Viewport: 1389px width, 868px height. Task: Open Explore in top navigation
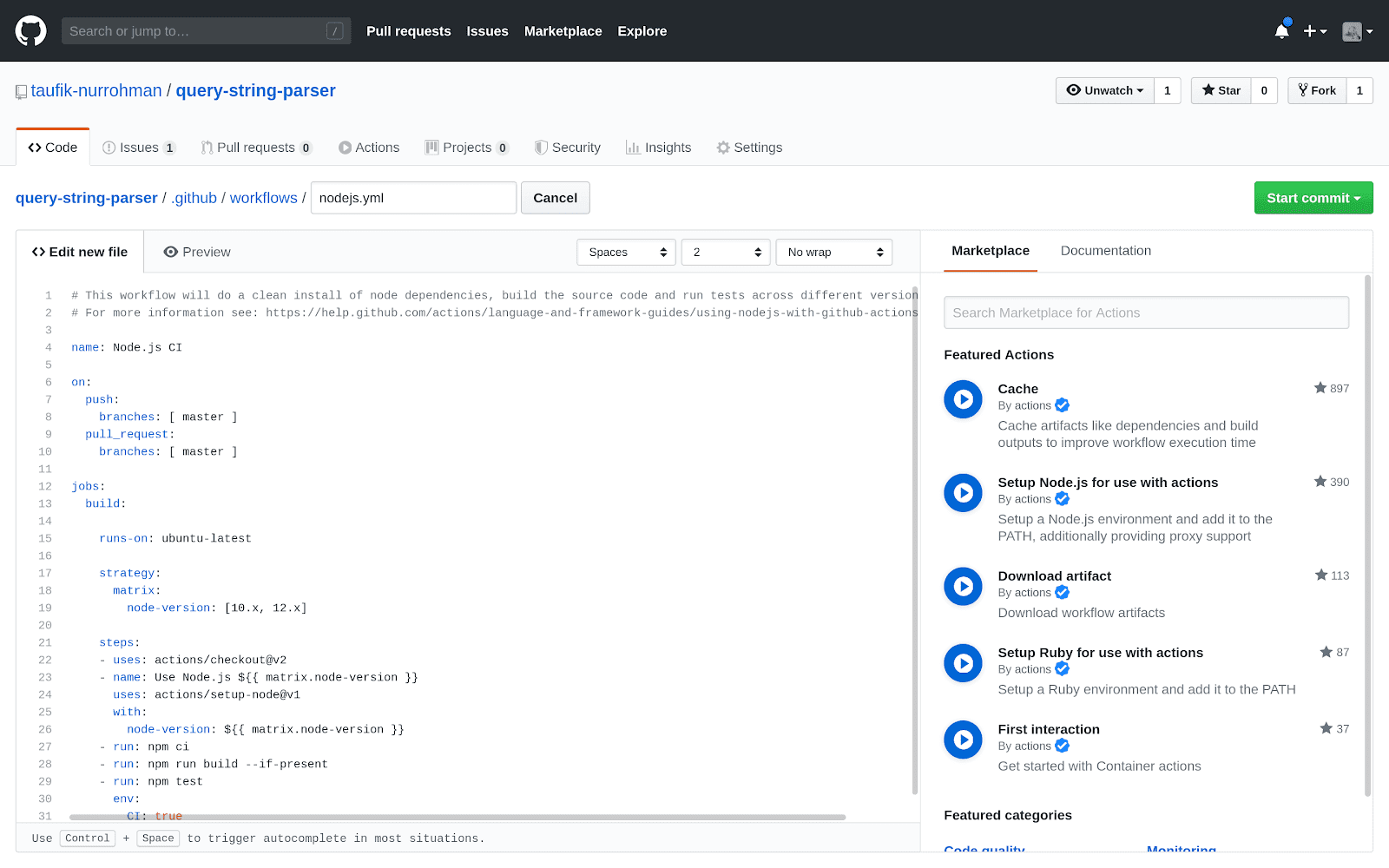(642, 31)
